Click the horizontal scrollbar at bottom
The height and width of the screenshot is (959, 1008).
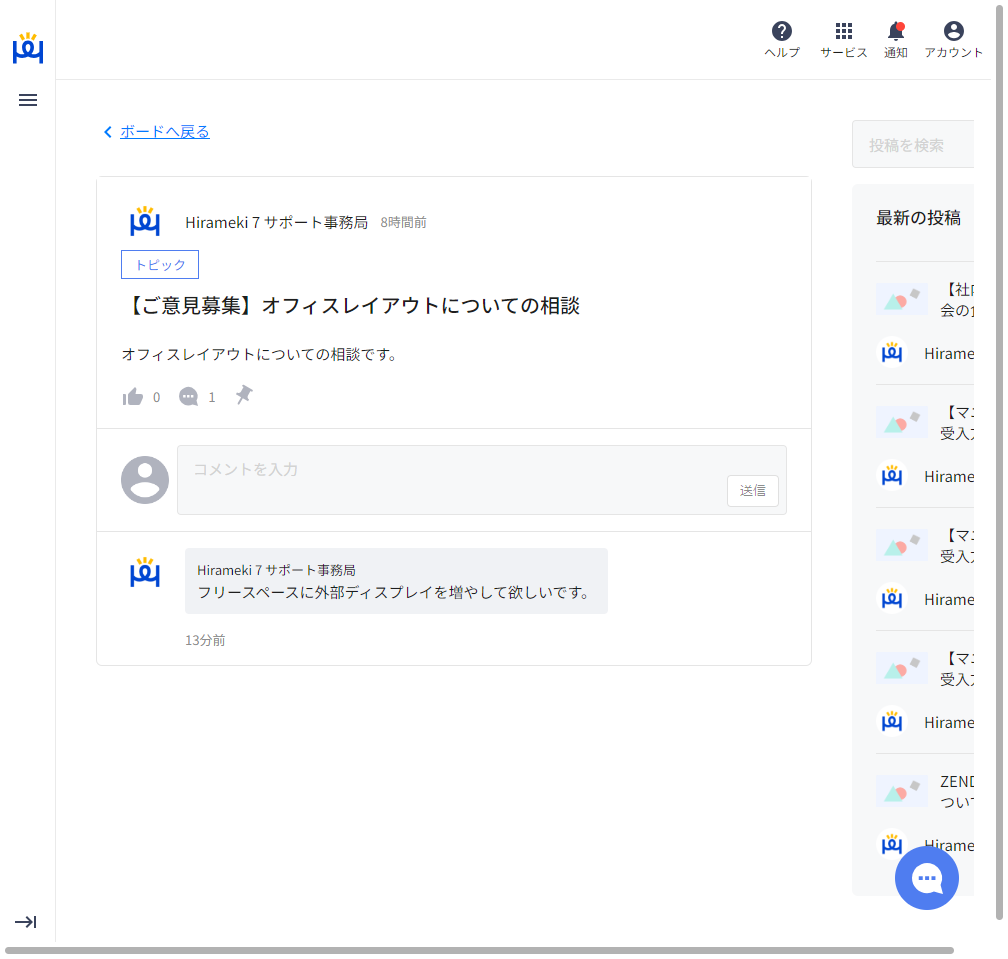(478, 950)
